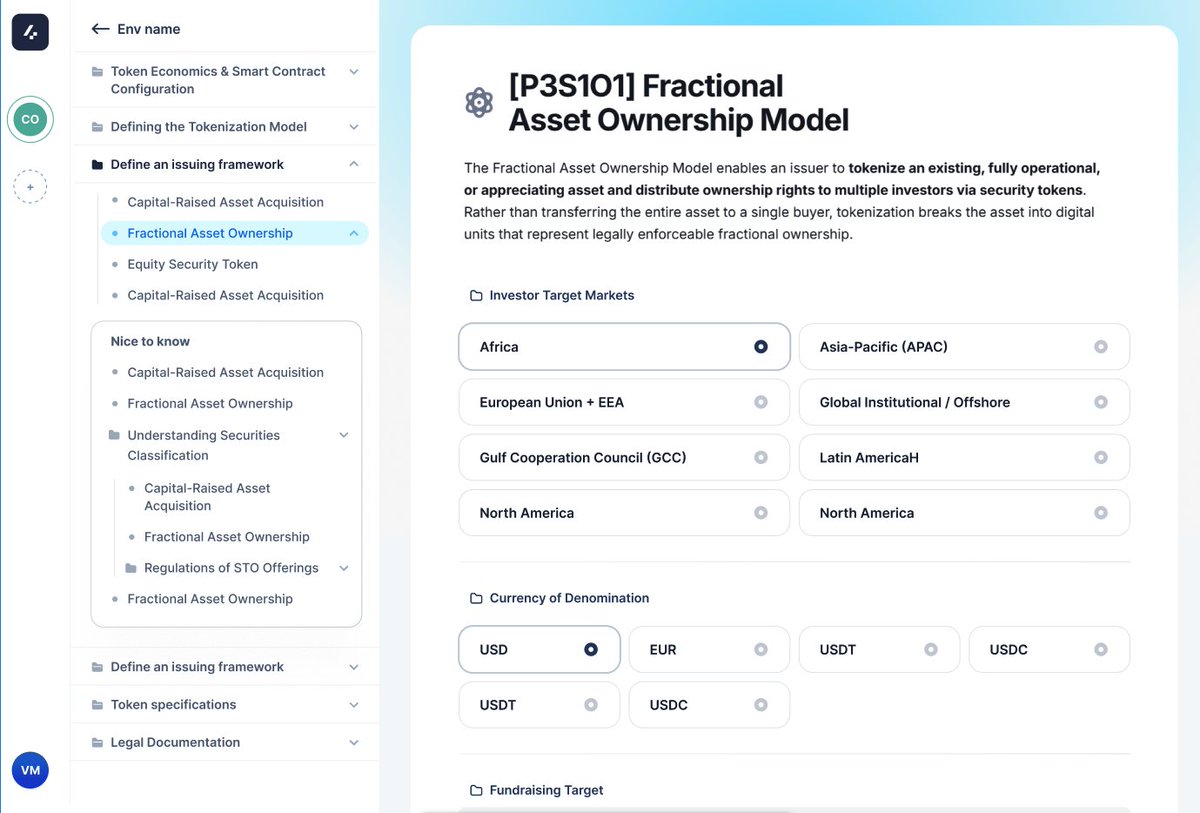Image resolution: width=1200 pixels, height=813 pixels.
Task: Toggle Understanding Securities Classification chevron
Action: click(344, 436)
